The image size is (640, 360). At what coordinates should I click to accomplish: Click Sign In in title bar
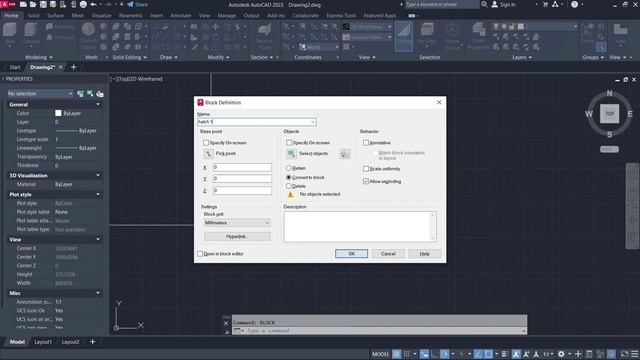tap(503, 4)
